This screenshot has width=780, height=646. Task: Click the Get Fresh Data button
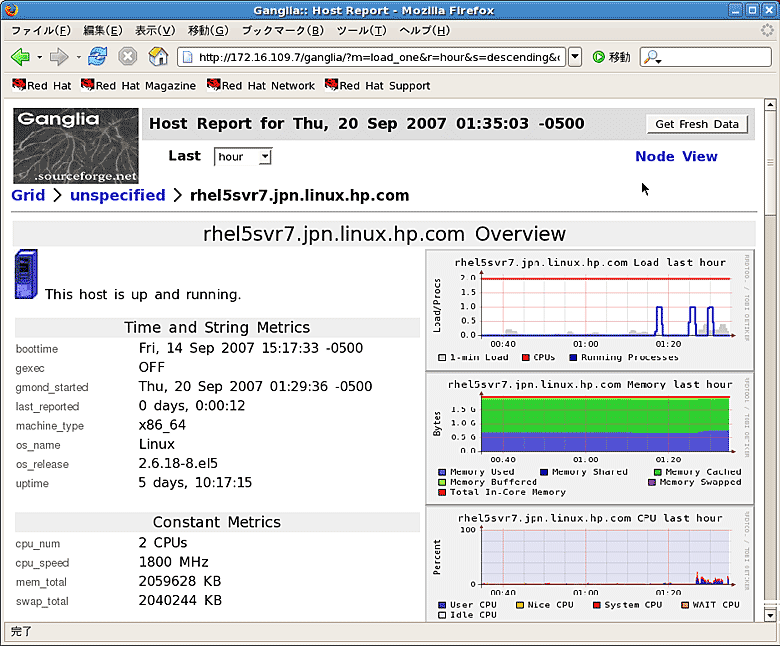(697, 124)
